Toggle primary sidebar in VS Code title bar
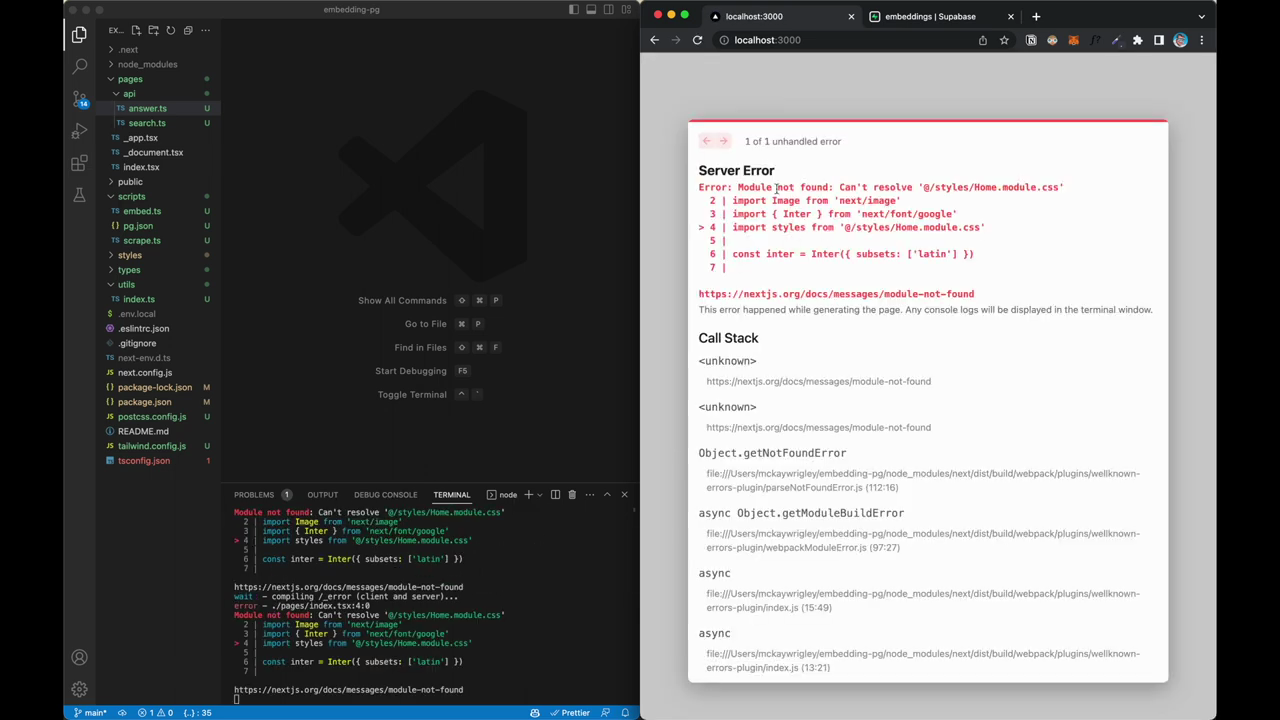This screenshot has height=720, width=1280. click(574, 10)
